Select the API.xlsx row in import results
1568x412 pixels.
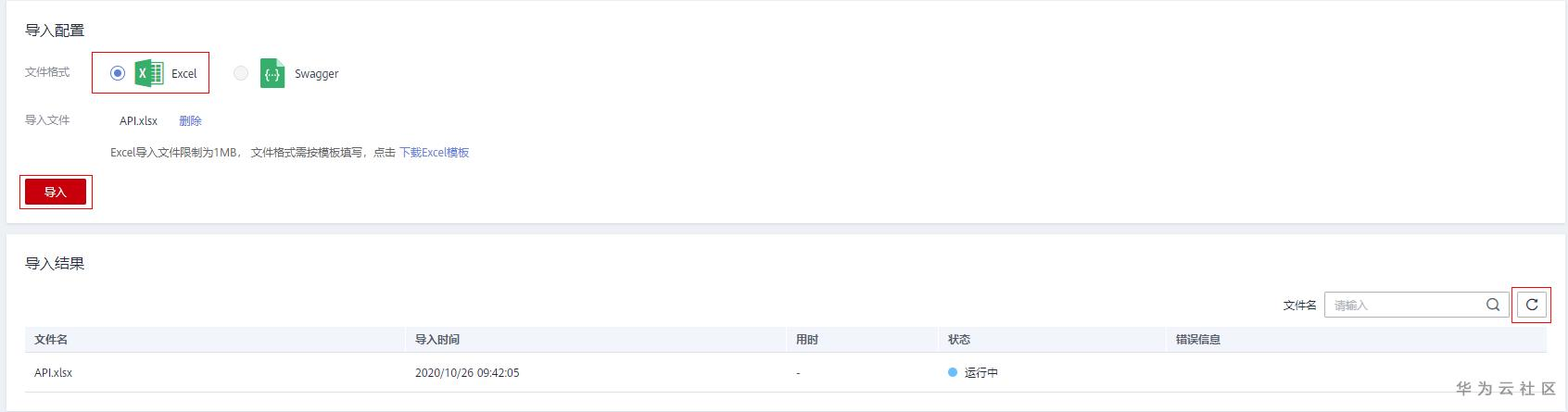tap(54, 372)
